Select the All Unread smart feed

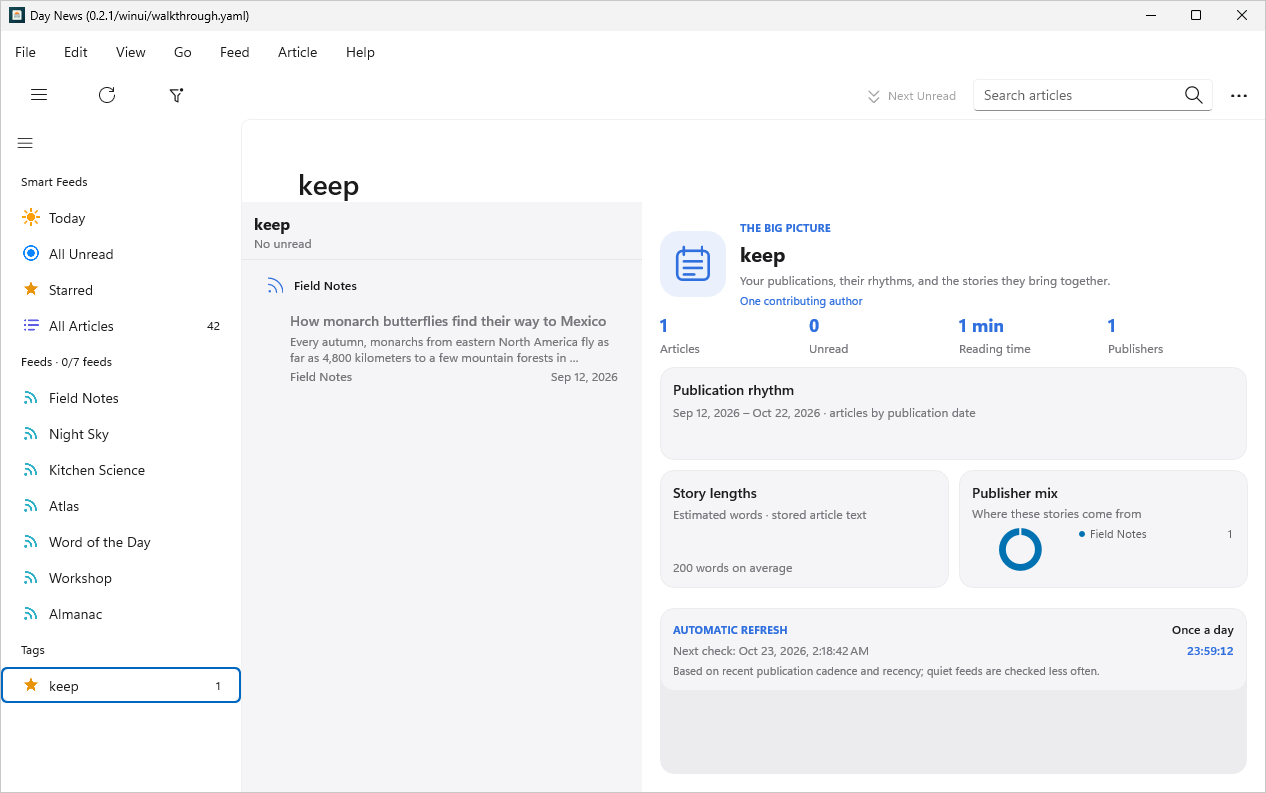point(121,254)
